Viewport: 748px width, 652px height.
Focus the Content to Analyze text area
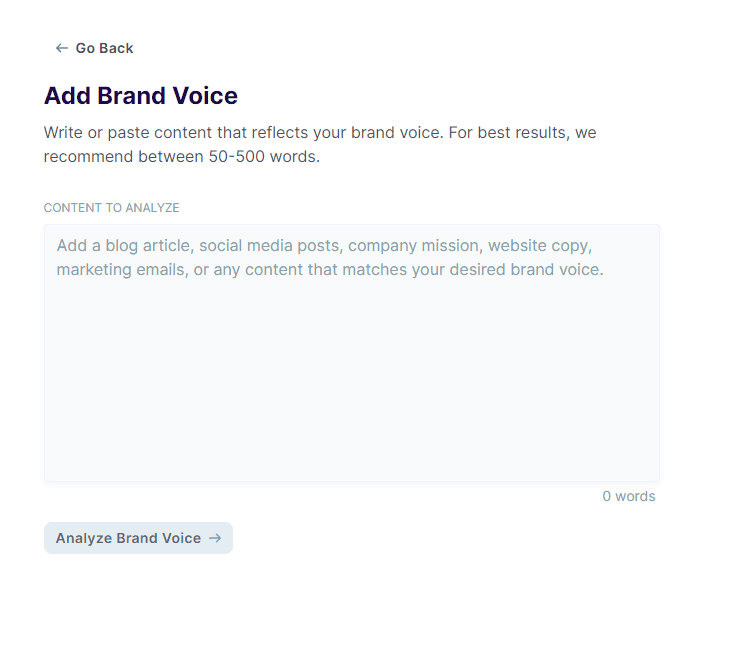pyautogui.click(x=351, y=380)
